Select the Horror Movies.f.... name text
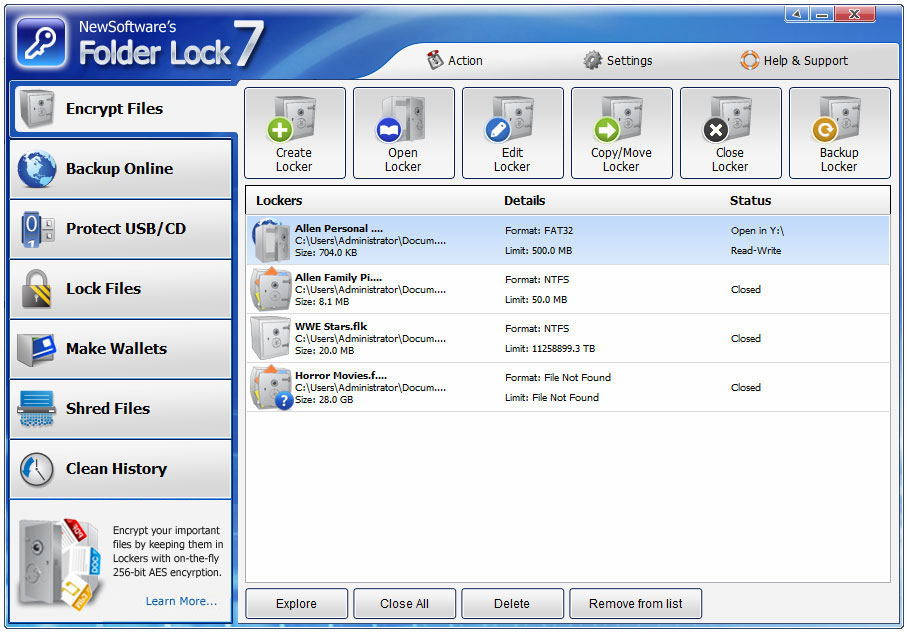 click(341, 376)
